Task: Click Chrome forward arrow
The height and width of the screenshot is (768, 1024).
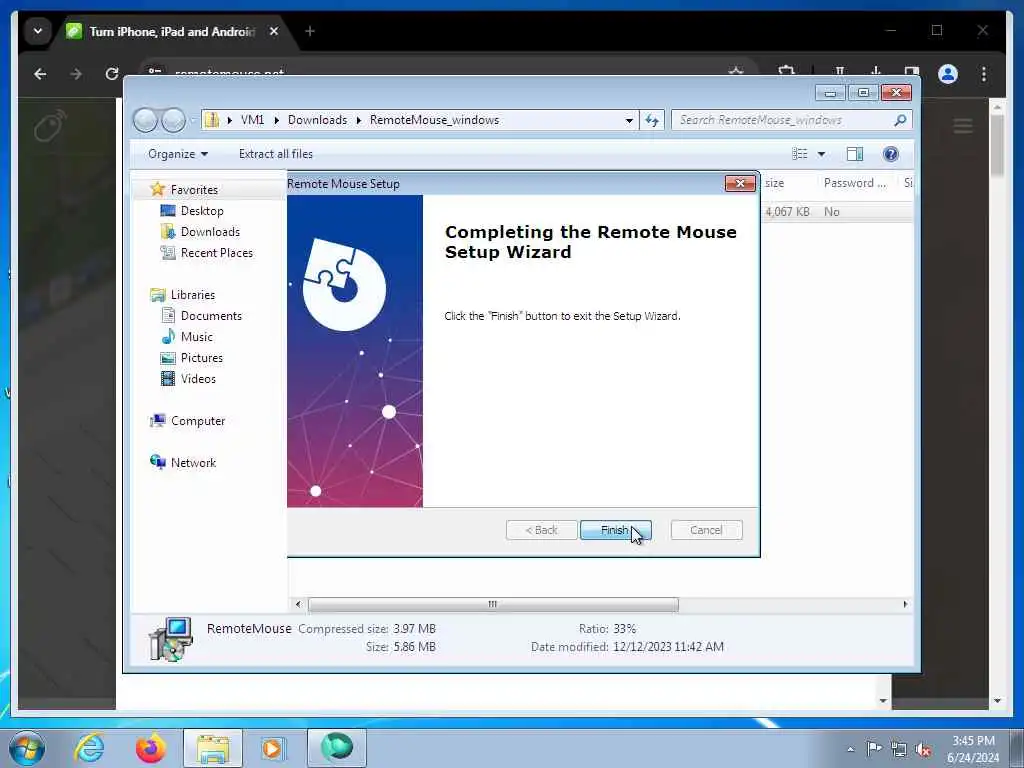Action: [x=76, y=74]
